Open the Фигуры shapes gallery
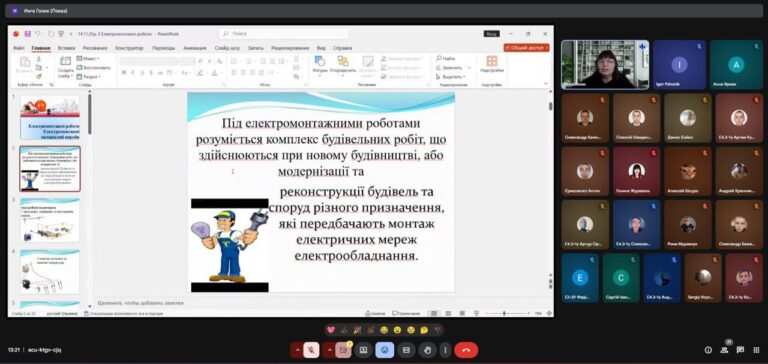Viewport: 768px width, 364px height. click(320, 66)
